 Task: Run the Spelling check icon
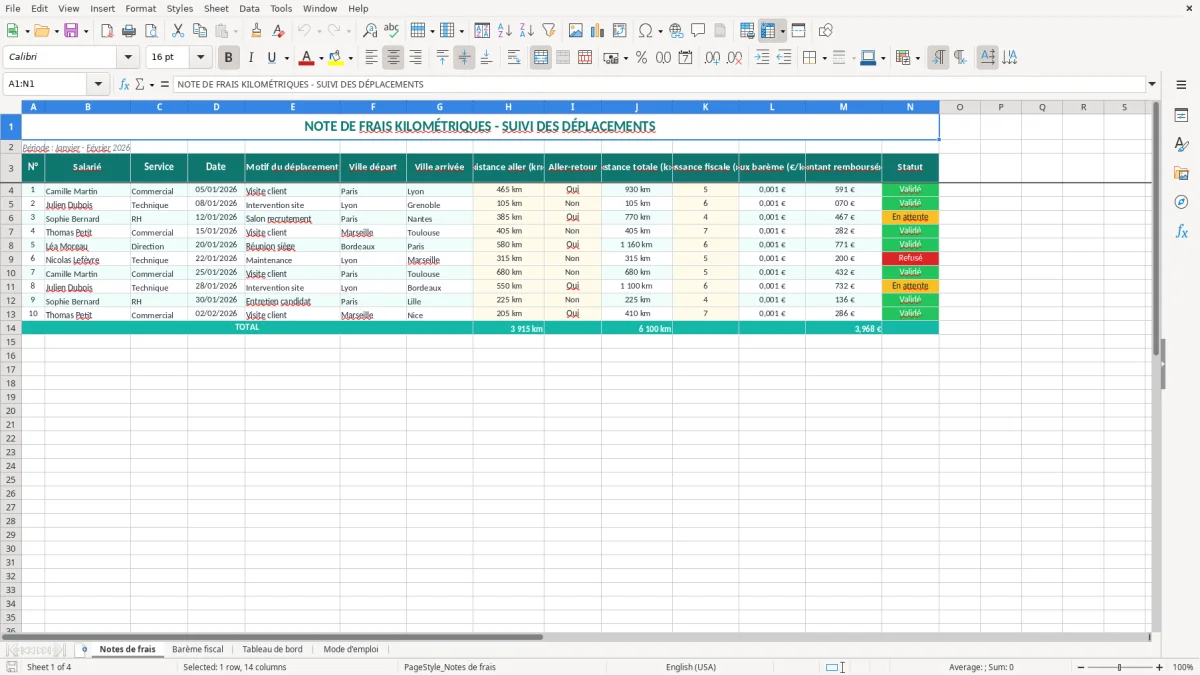pos(392,31)
